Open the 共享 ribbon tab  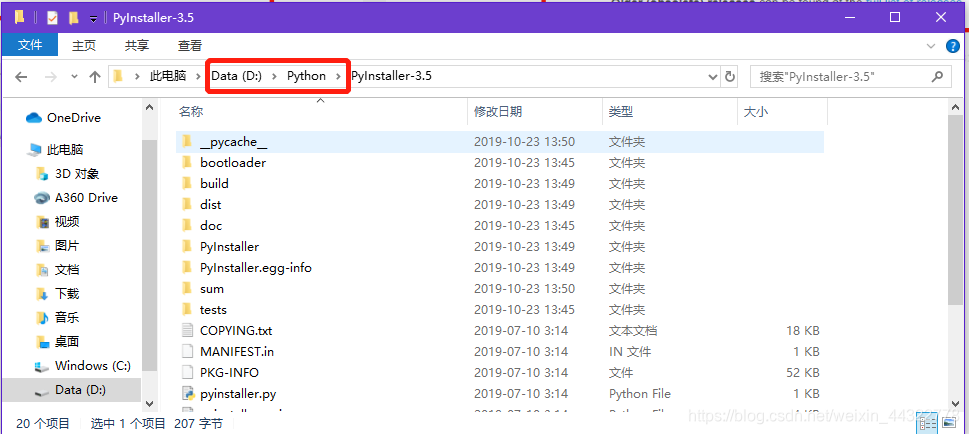pyautogui.click(x=137, y=46)
